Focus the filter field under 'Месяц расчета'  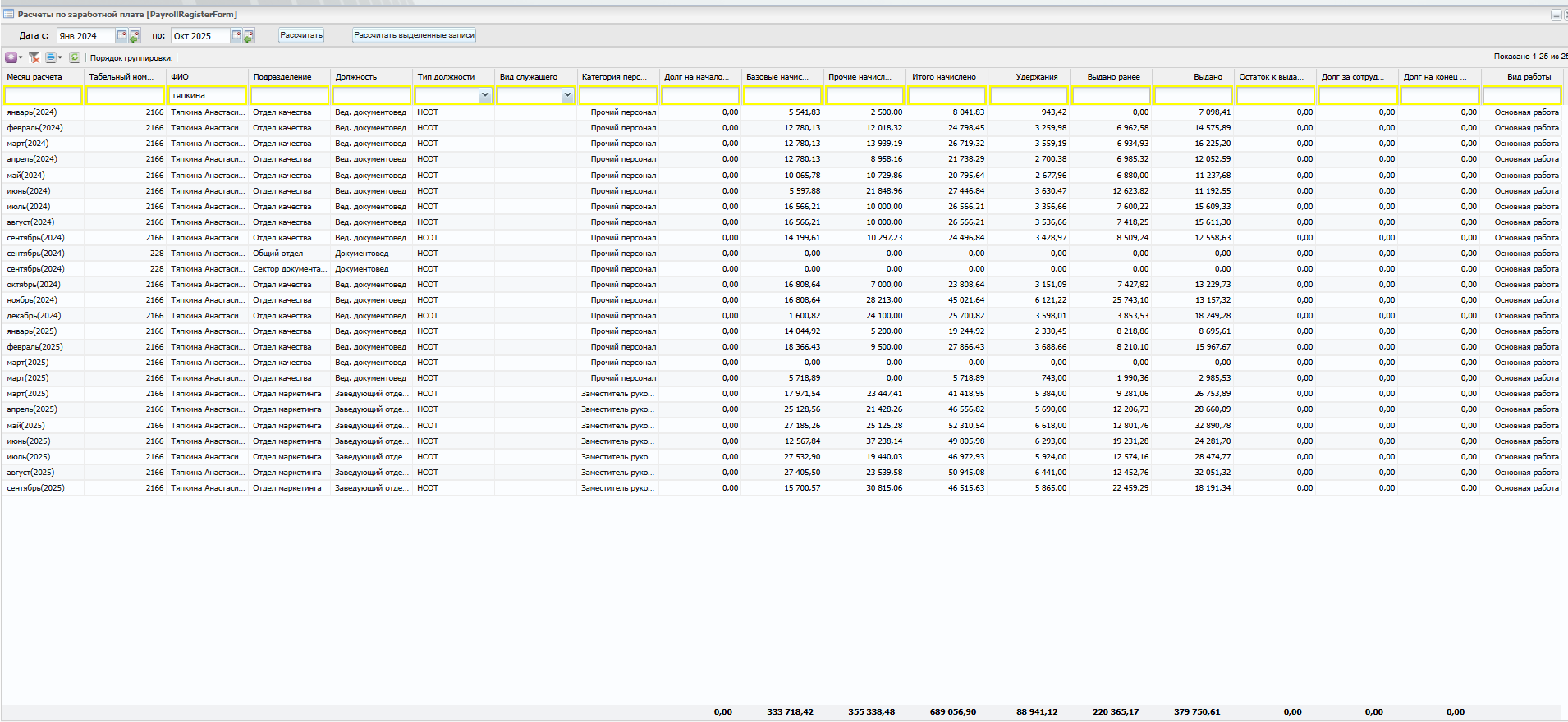point(43,95)
